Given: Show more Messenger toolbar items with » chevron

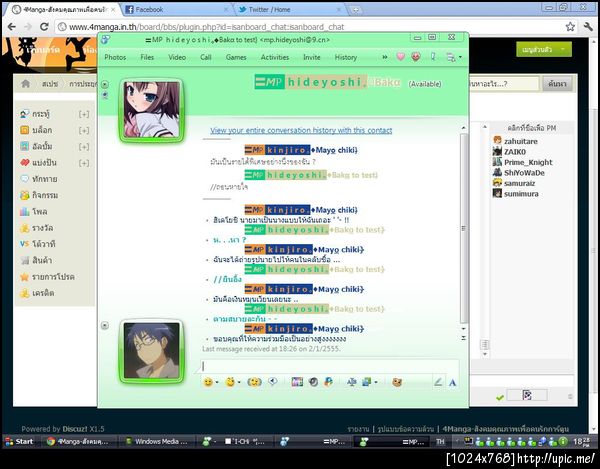Looking at the screenshot, I should (385, 57).
